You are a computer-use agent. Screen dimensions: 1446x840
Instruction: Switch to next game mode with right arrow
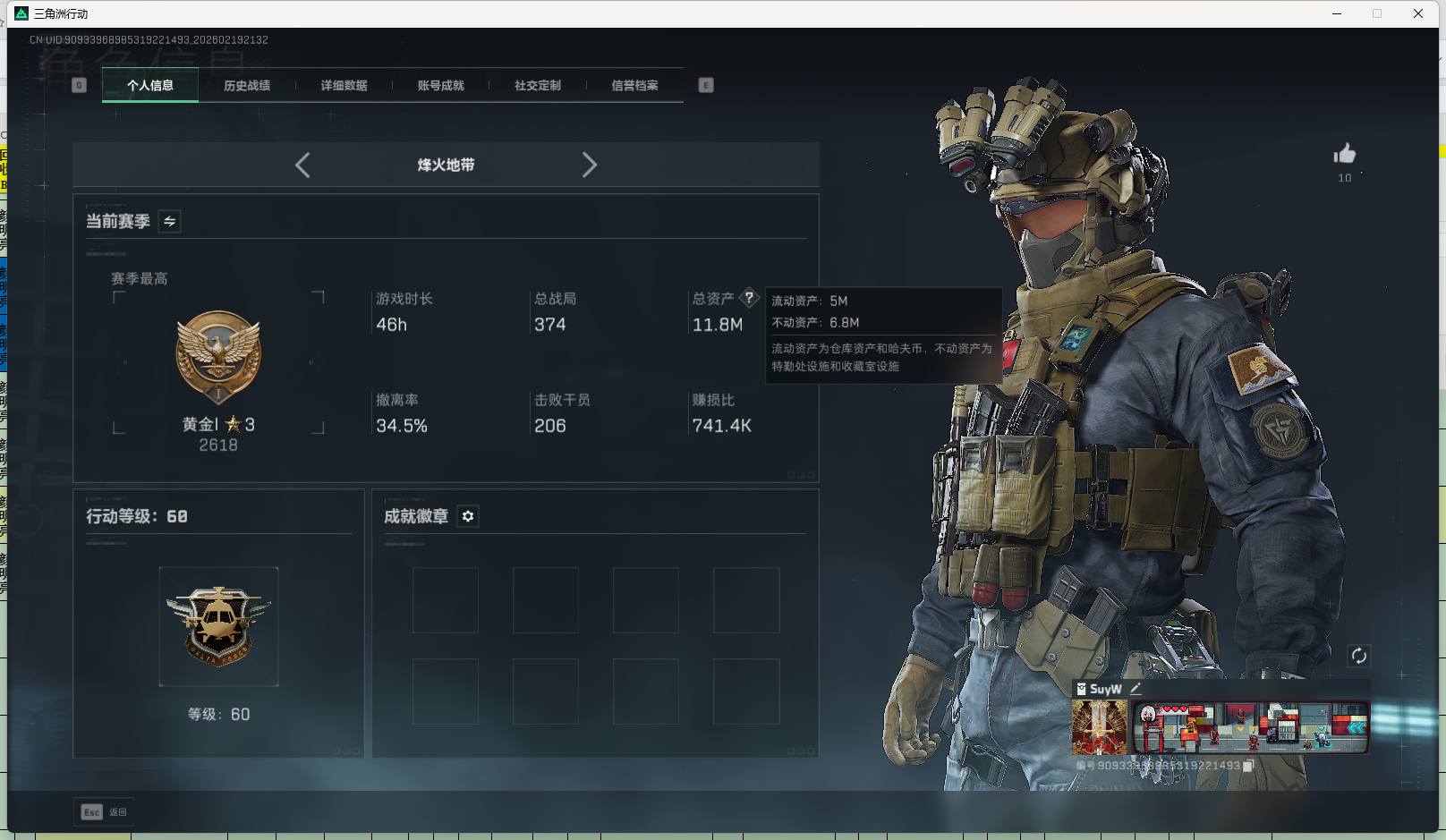tap(589, 165)
